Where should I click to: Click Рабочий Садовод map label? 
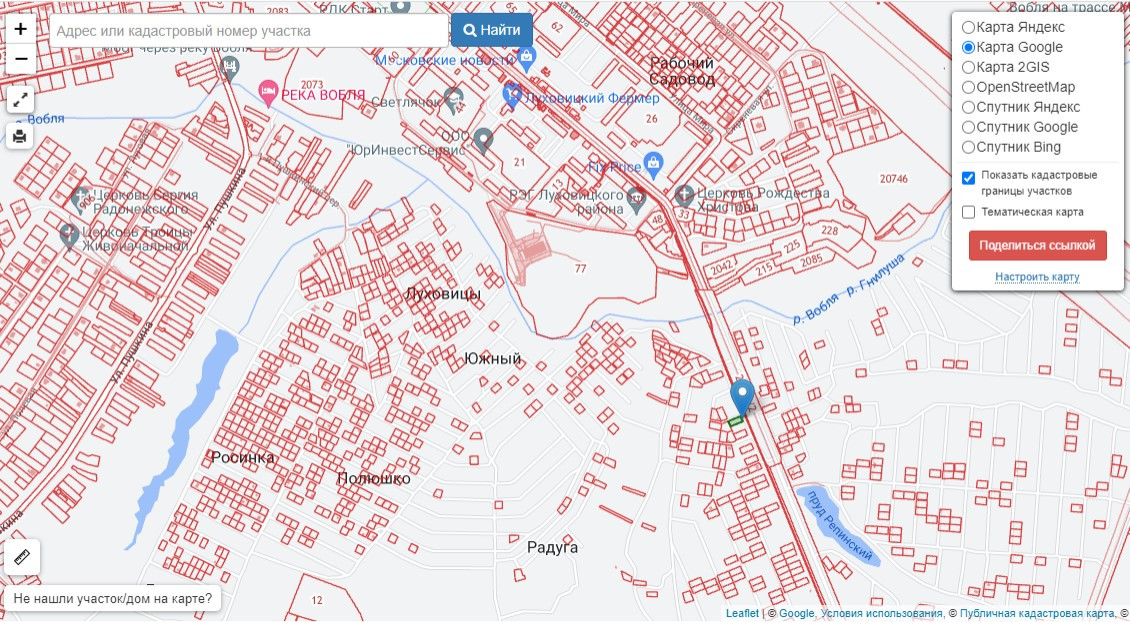682,71
